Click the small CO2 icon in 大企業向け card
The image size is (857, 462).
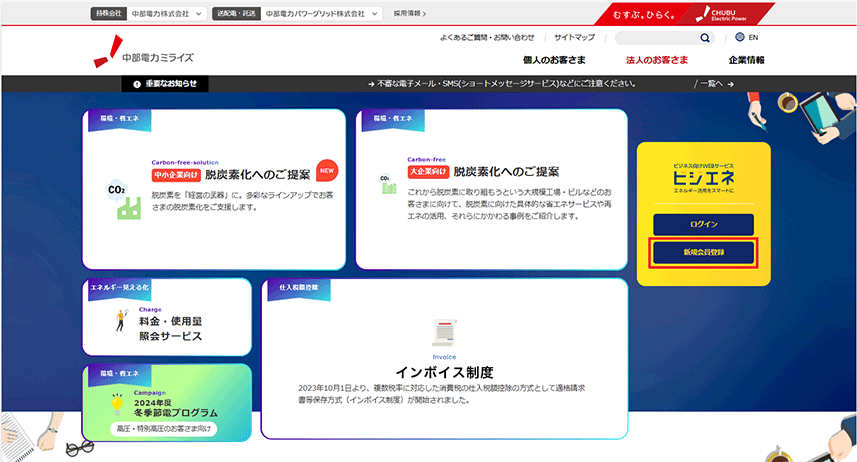(x=388, y=185)
